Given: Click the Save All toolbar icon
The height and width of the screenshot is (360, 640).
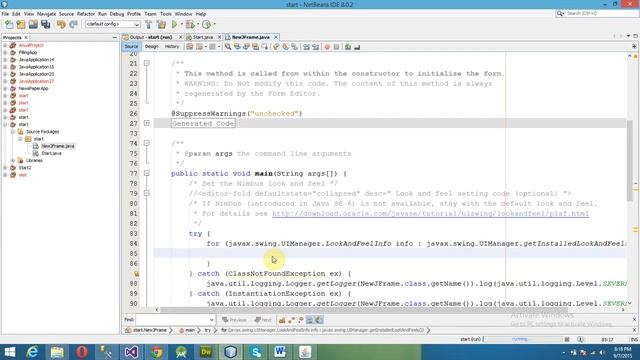Looking at the screenshot, I should pos(45,24).
